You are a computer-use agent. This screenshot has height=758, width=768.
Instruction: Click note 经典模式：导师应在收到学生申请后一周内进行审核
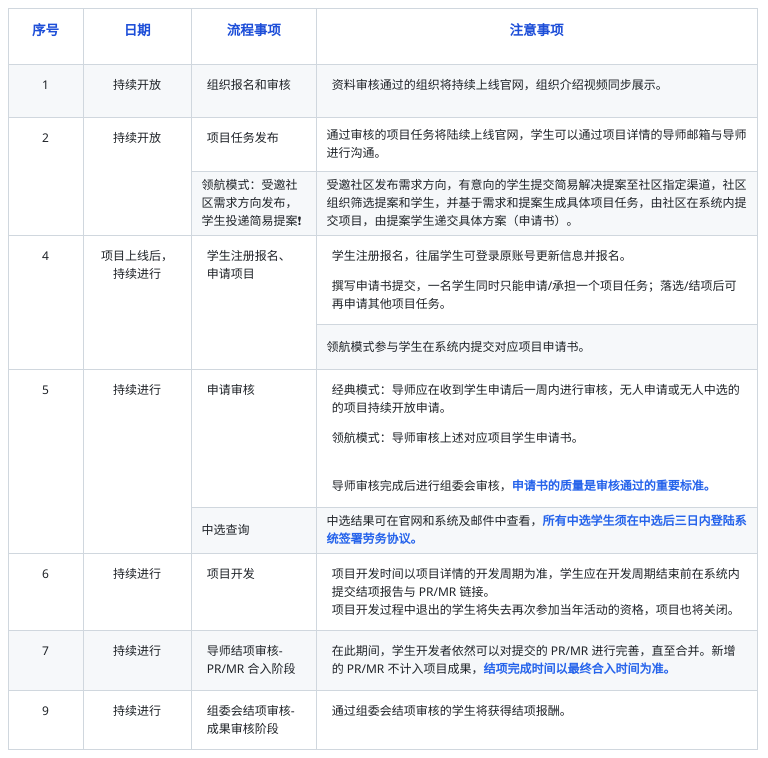click(535, 399)
